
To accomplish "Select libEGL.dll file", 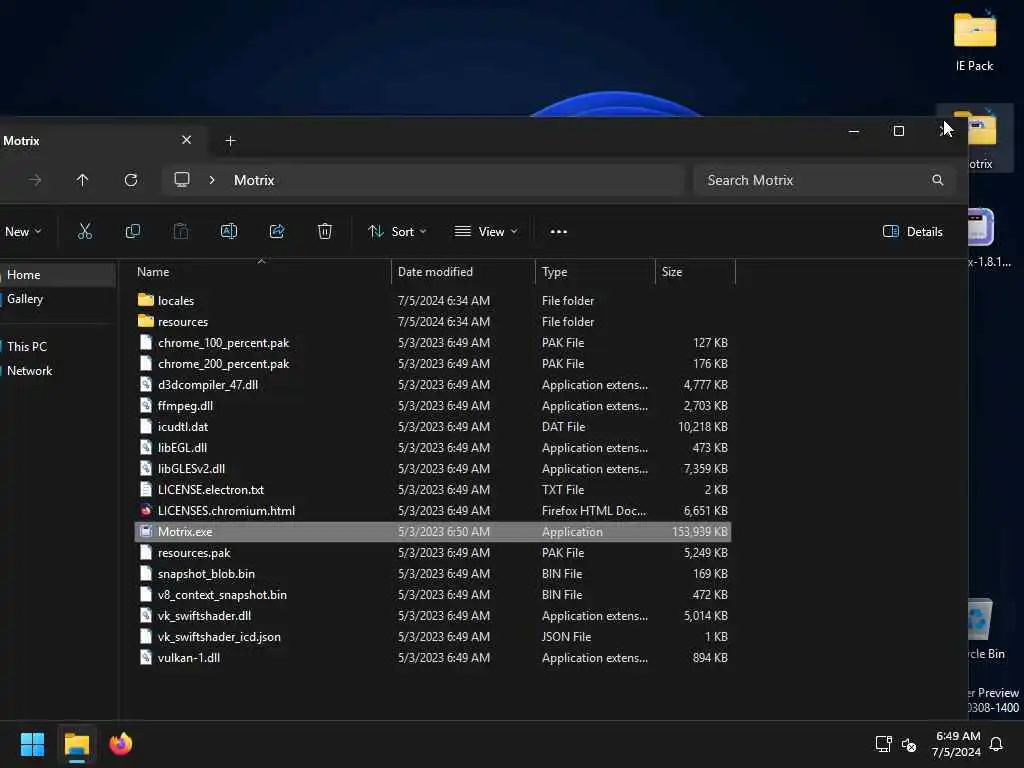I will pos(432,447).
